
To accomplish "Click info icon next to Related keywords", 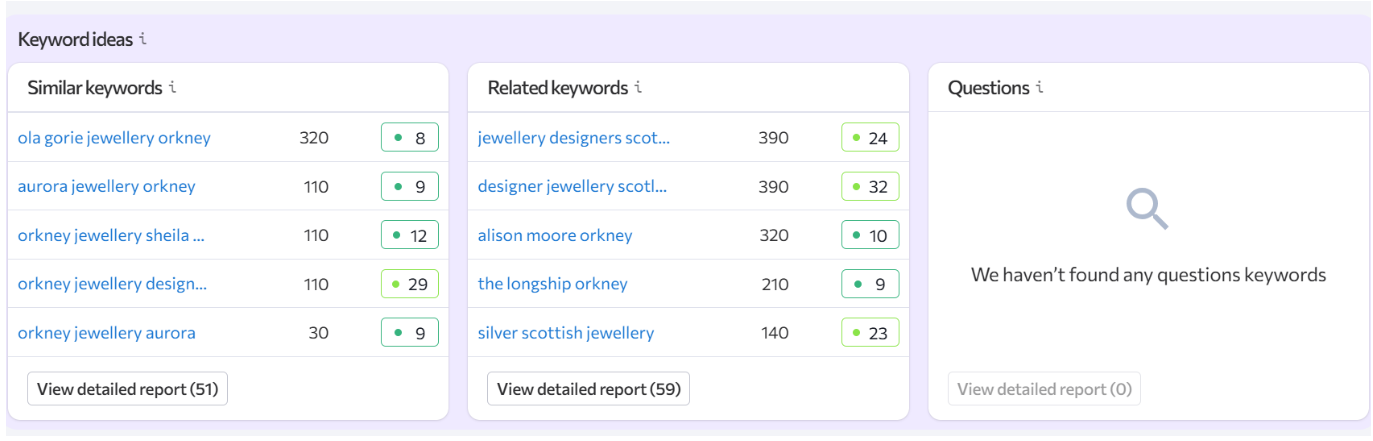I will (638, 88).
